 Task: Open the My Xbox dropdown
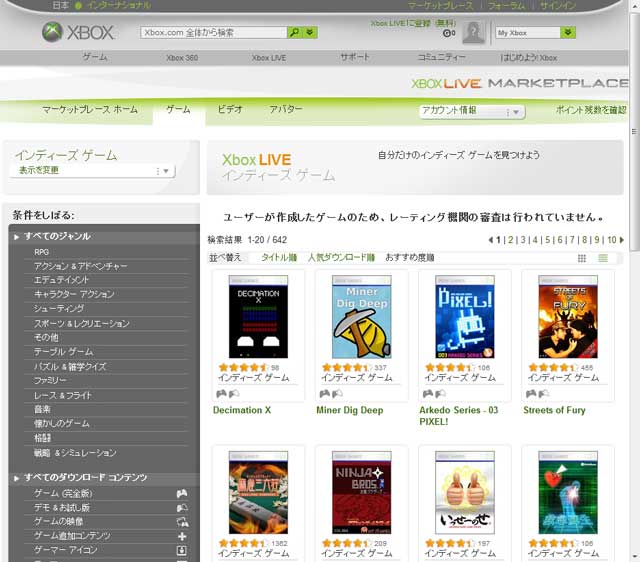(536, 33)
